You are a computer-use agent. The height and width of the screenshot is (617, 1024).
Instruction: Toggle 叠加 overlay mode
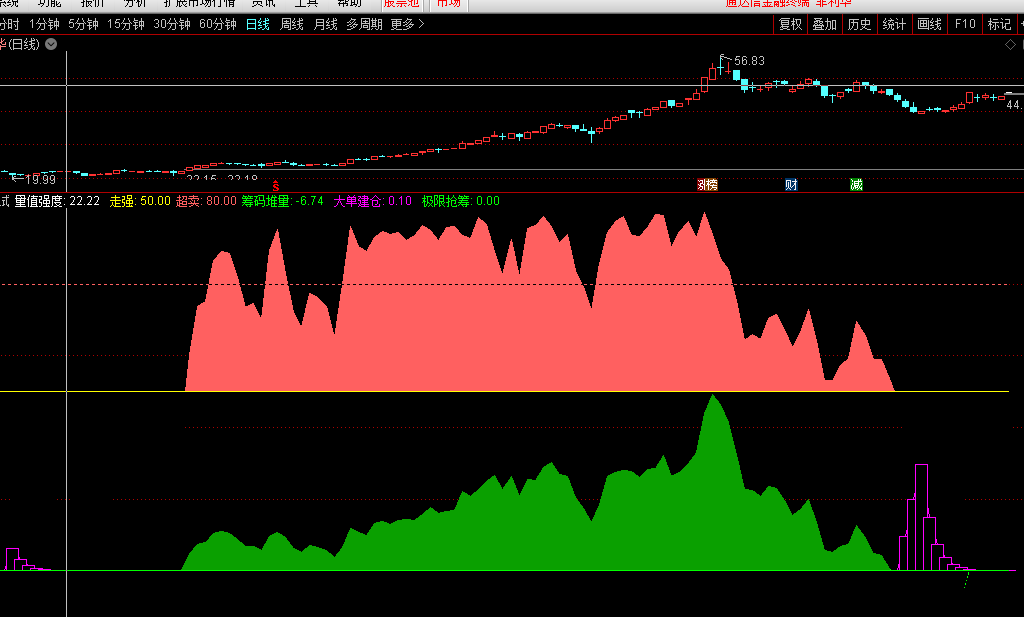pyautogui.click(x=824, y=24)
